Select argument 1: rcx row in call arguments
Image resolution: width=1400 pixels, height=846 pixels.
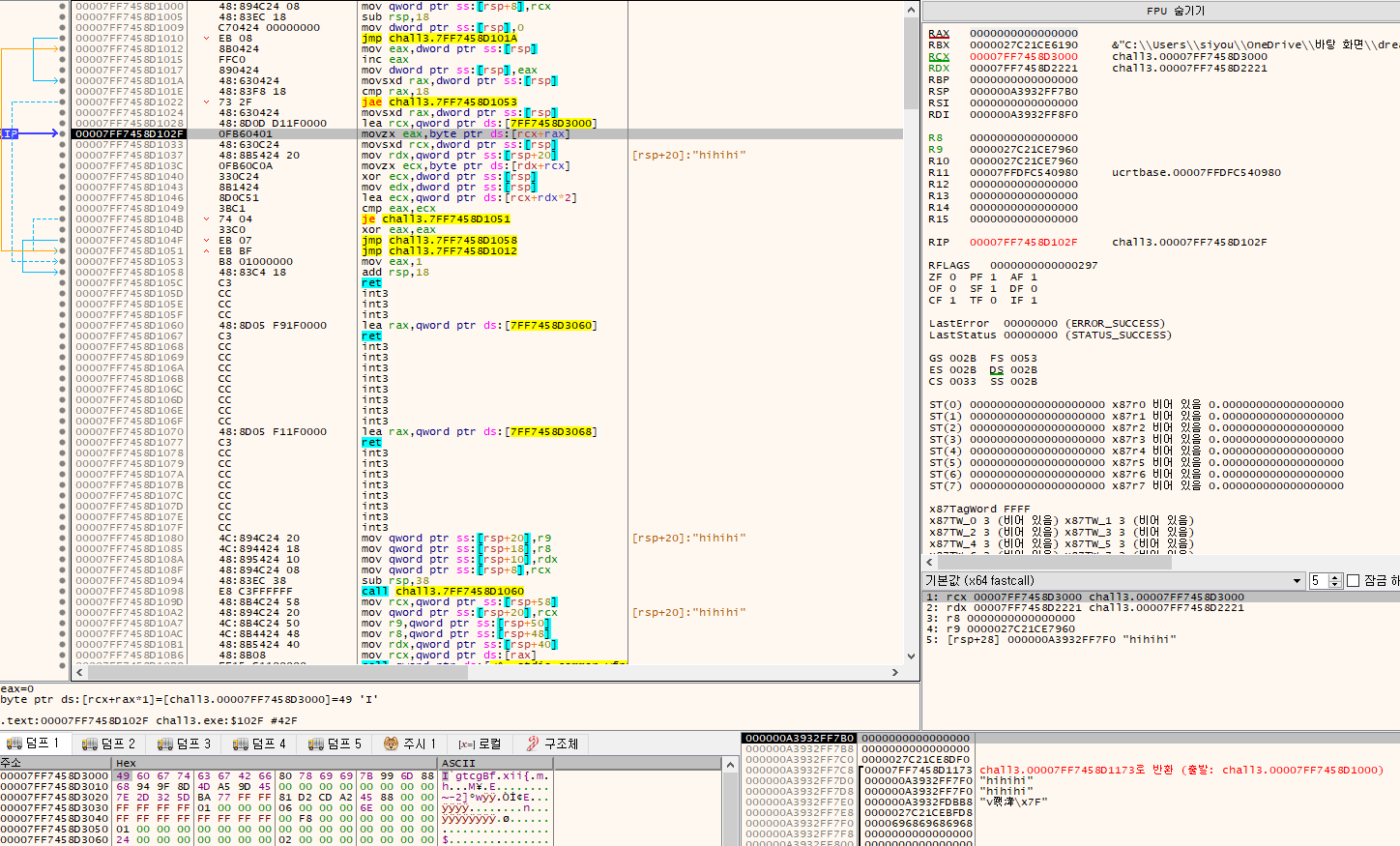1160,597
